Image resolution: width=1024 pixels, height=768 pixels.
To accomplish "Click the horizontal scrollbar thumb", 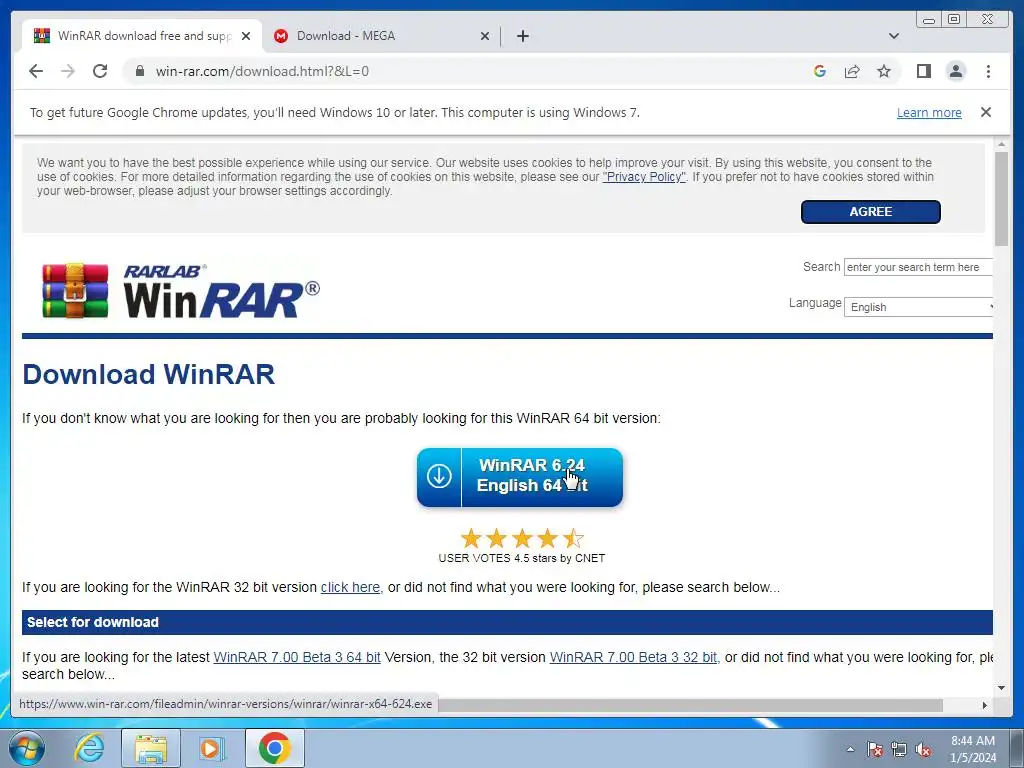I will tap(690, 705).
